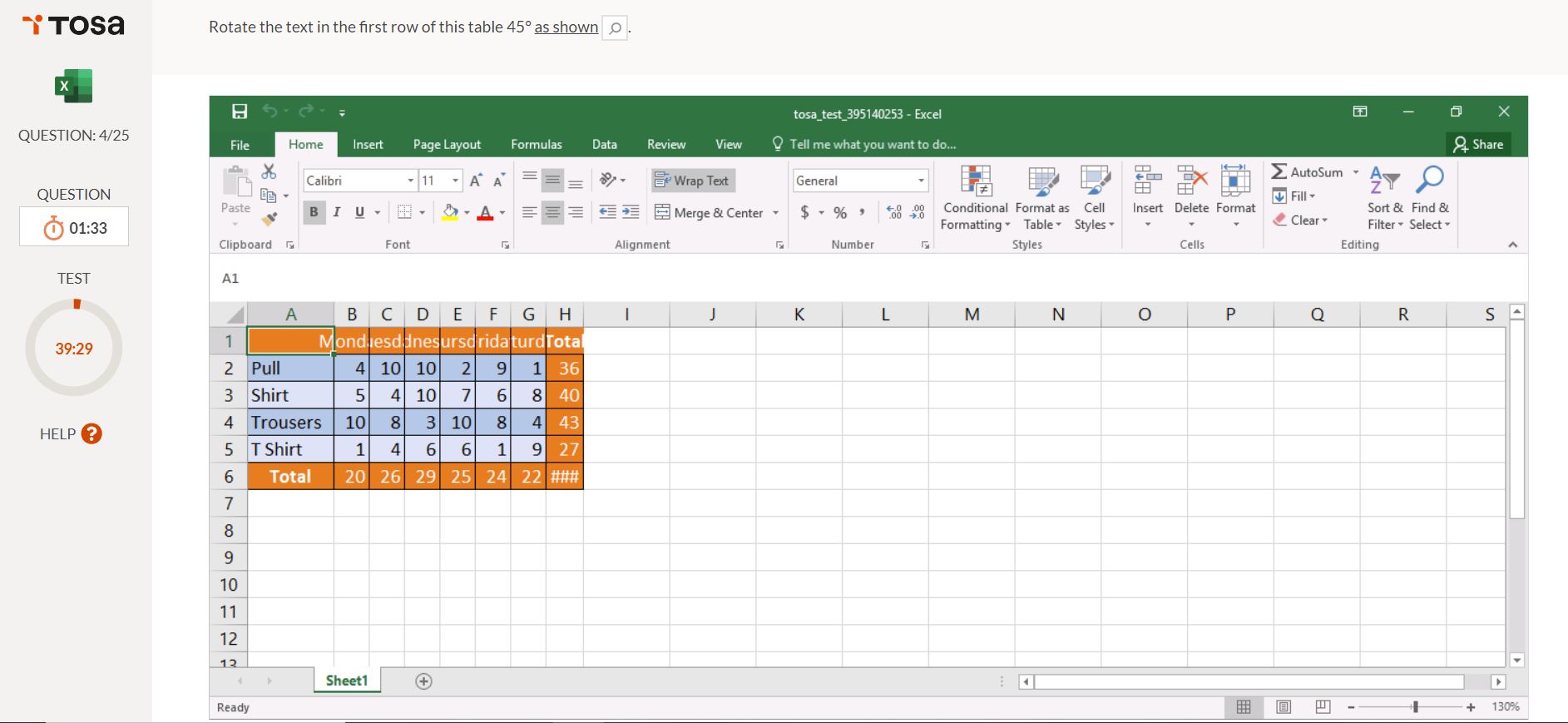
Task: Open the Calibri font name dropdown
Action: [x=410, y=181]
